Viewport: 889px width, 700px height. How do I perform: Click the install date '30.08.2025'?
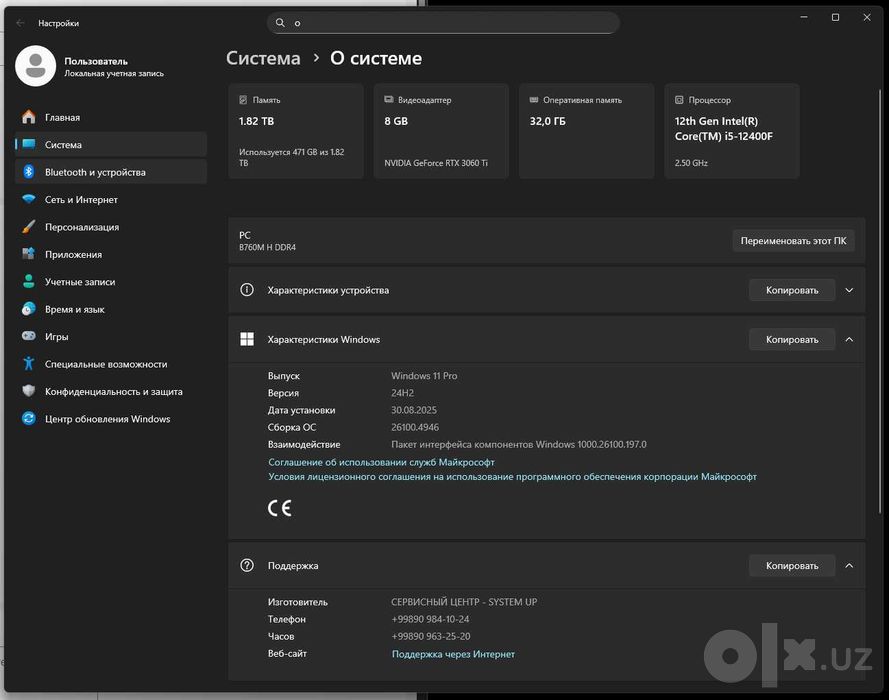tap(414, 410)
